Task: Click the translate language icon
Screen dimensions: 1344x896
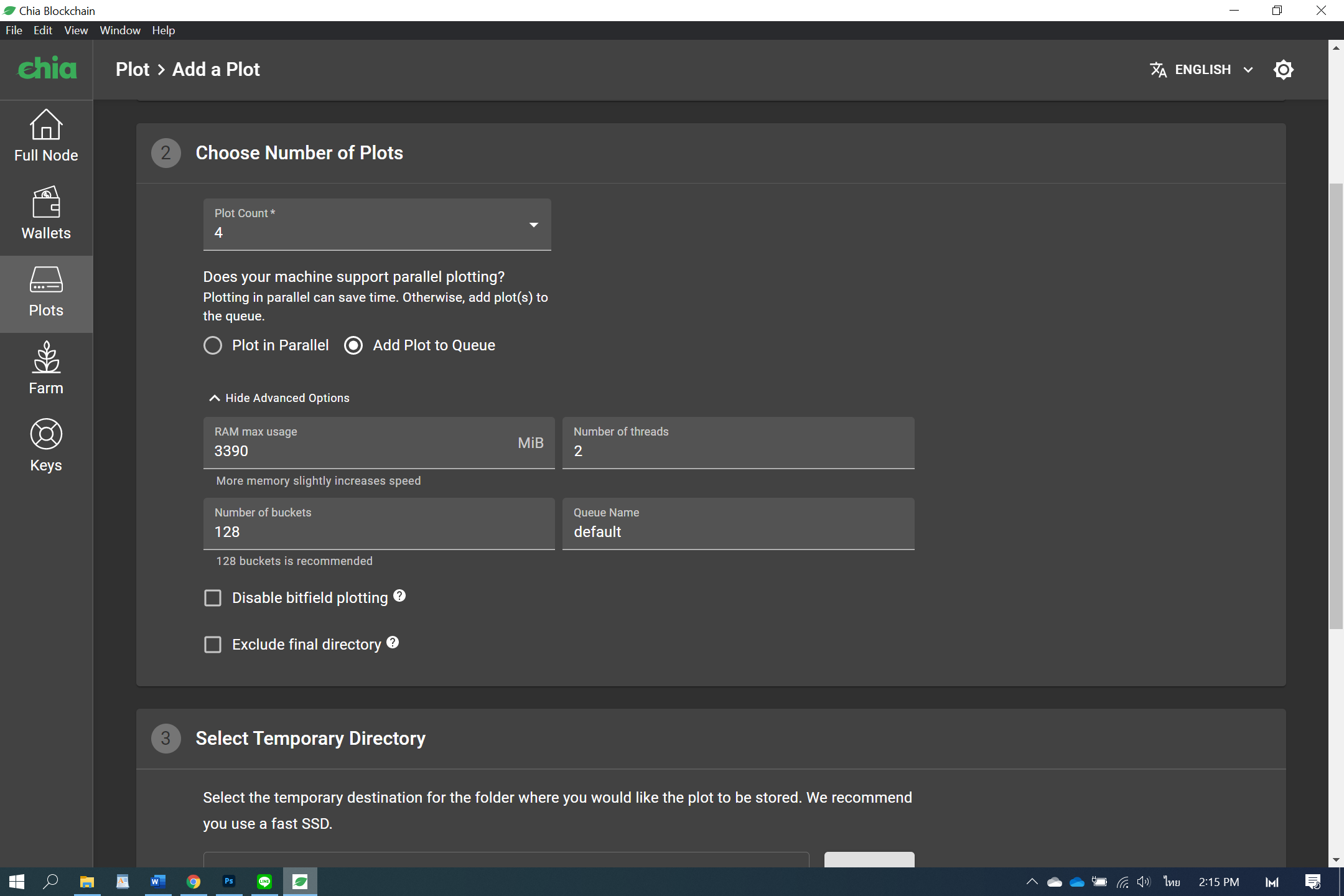Action: [x=1158, y=70]
